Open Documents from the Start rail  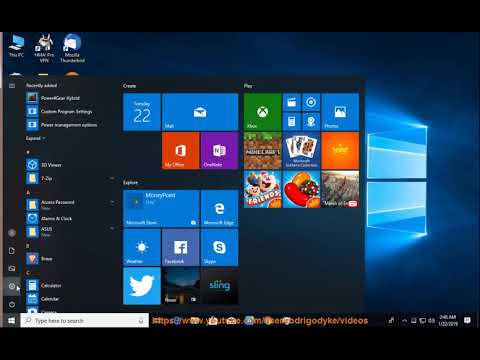click(12, 251)
